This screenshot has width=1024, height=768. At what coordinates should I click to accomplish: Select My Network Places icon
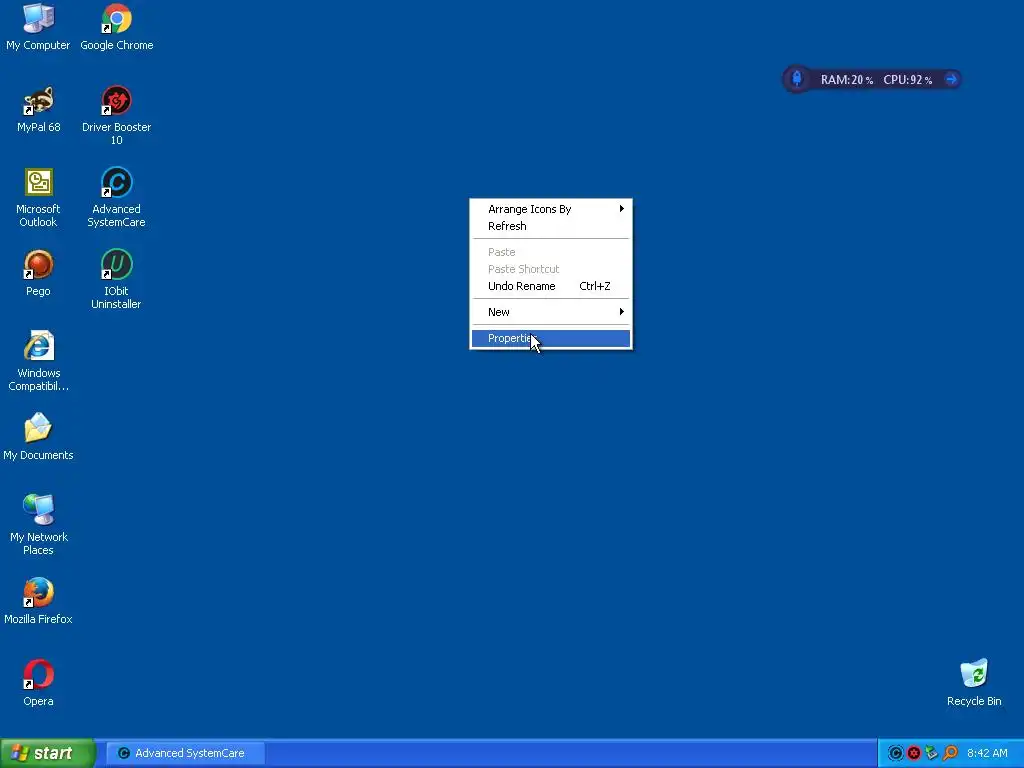[38, 525]
